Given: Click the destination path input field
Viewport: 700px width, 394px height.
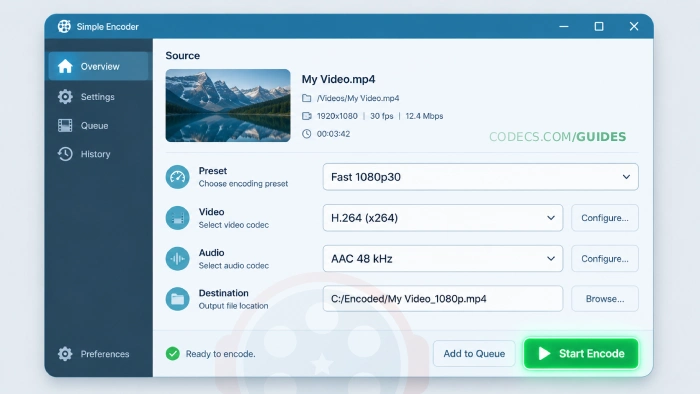Looking at the screenshot, I should 442,299.
